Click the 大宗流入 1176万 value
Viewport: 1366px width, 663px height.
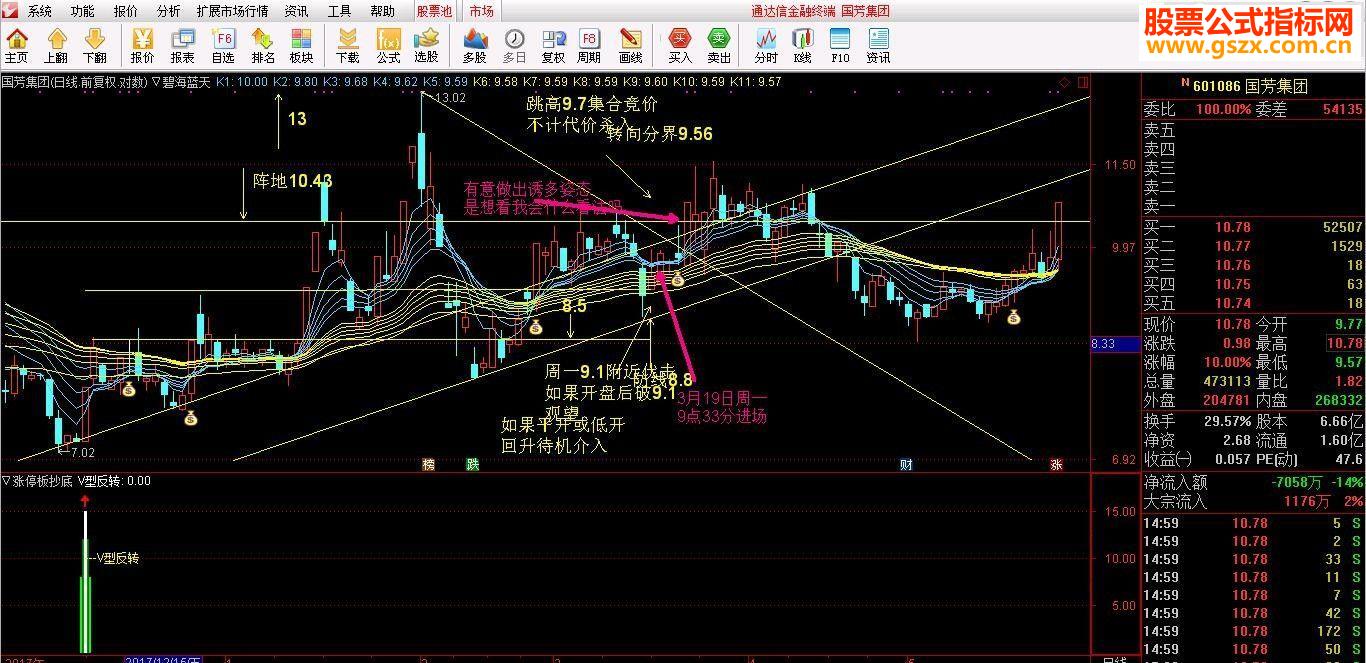click(x=1307, y=501)
